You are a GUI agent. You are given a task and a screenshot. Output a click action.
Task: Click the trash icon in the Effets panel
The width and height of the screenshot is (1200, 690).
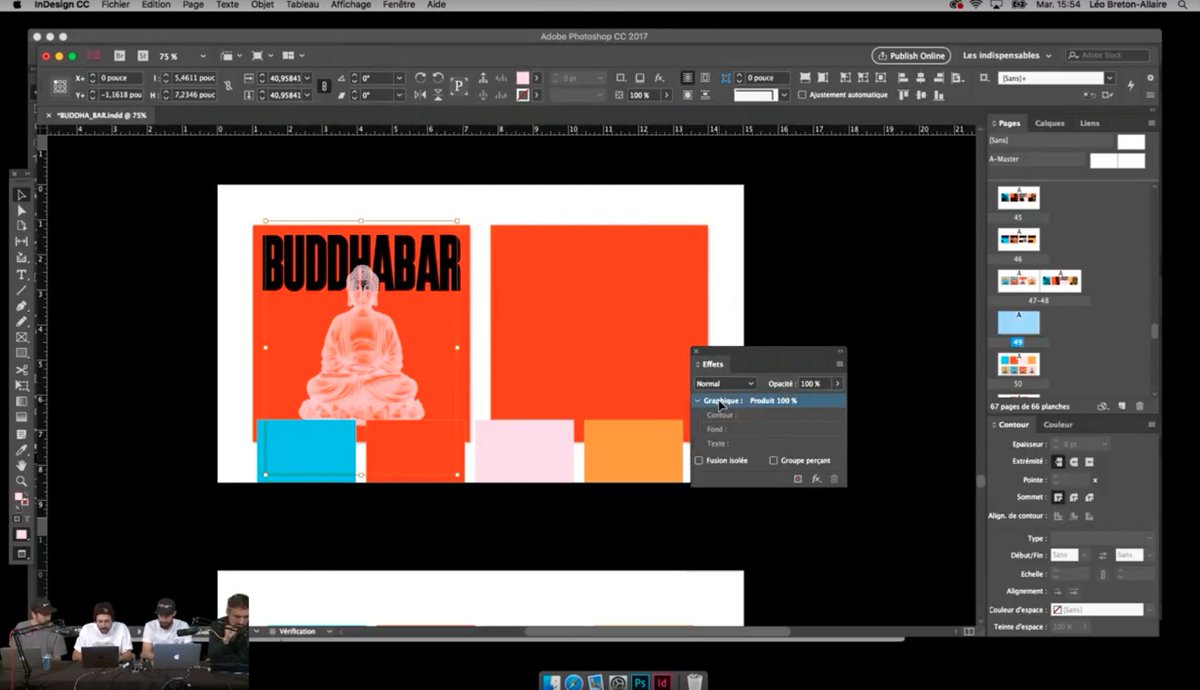click(834, 479)
